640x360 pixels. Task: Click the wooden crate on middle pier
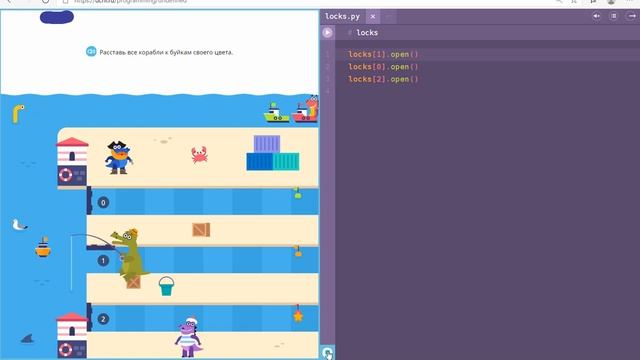click(201, 230)
